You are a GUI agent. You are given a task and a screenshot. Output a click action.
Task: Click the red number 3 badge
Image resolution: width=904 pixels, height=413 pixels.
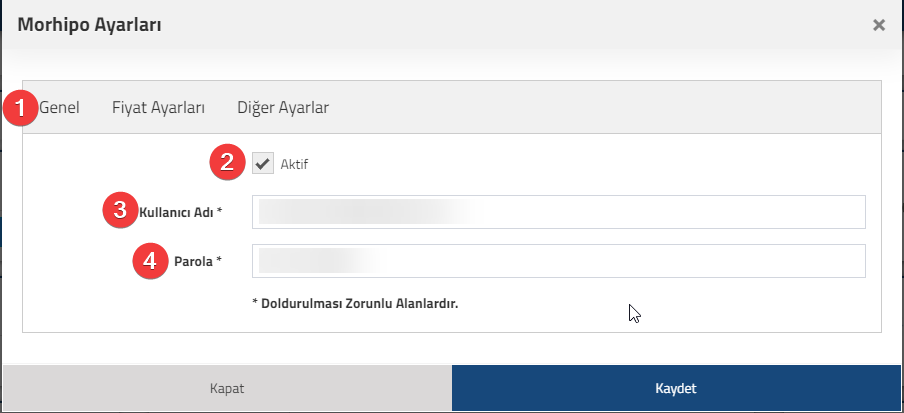point(120,210)
